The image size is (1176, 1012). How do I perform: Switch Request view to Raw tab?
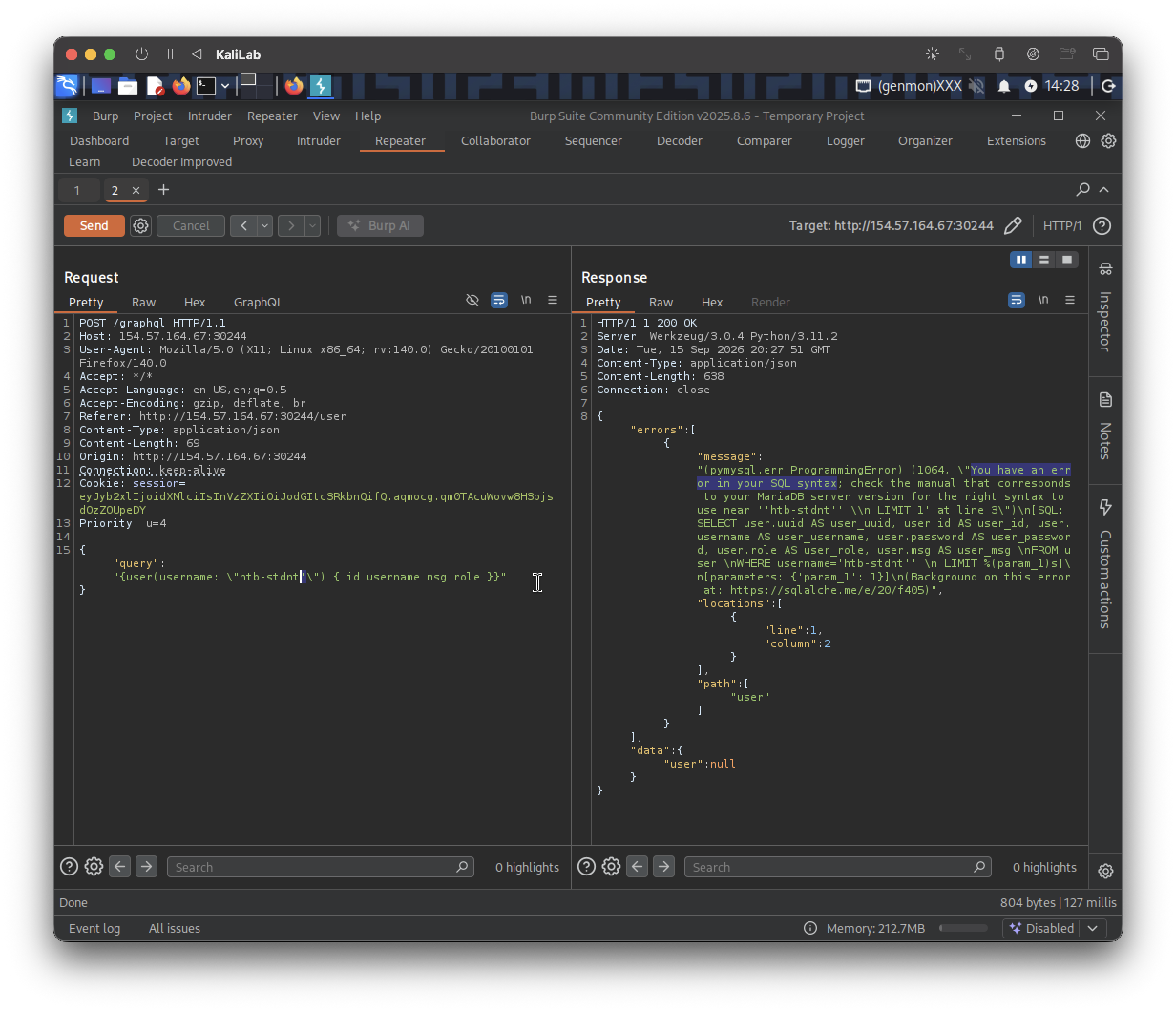[144, 302]
